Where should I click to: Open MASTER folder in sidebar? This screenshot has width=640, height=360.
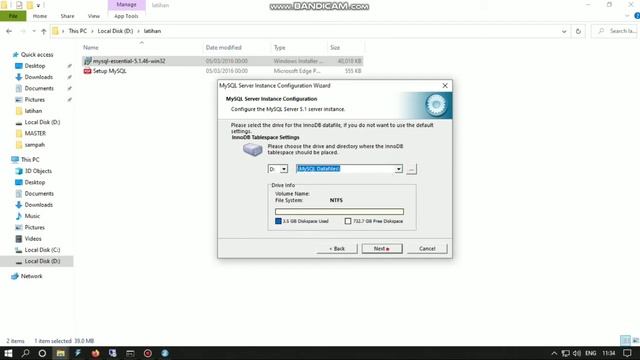[35, 133]
